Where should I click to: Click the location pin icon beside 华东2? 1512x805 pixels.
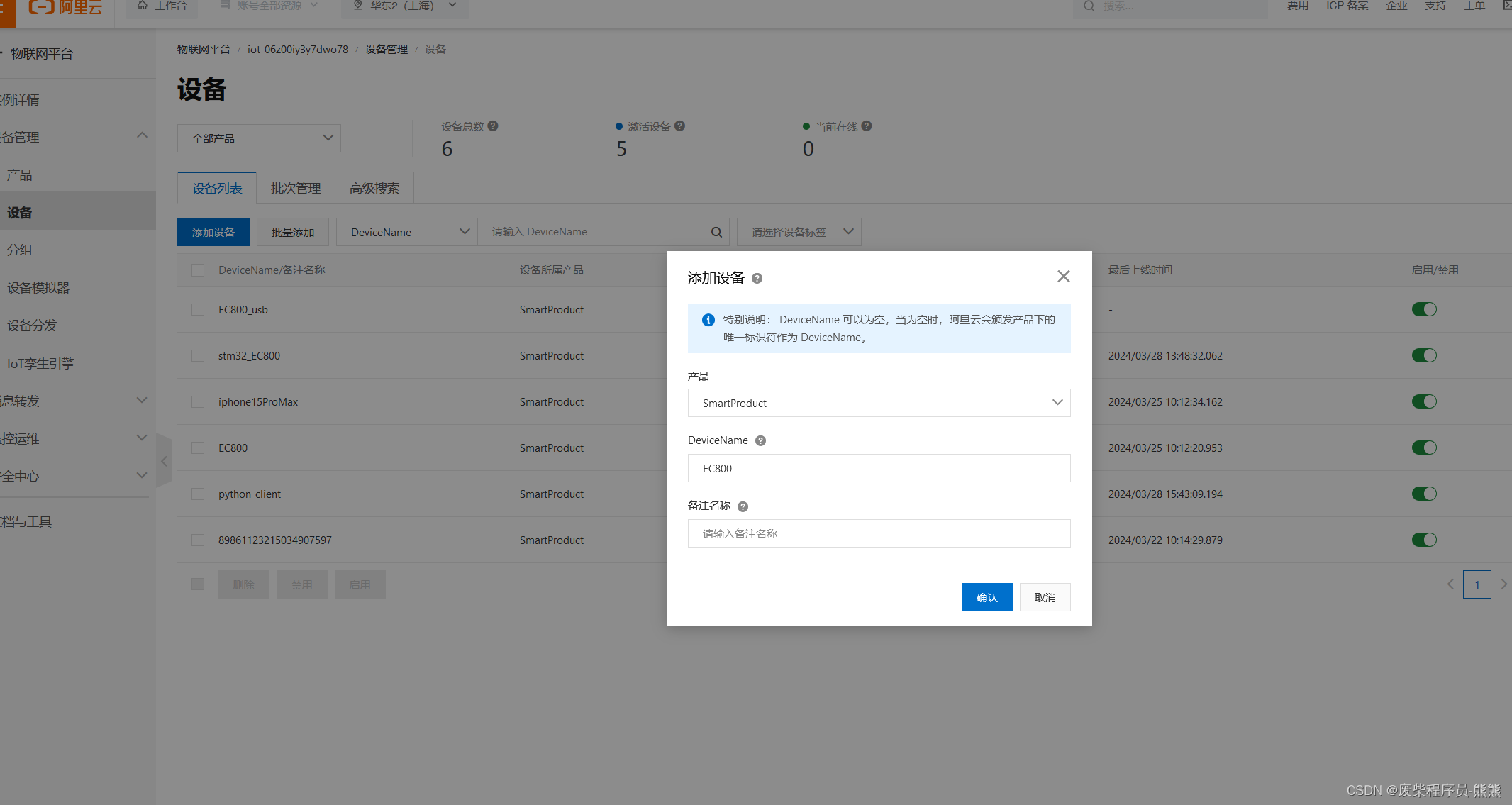(357, 5)
